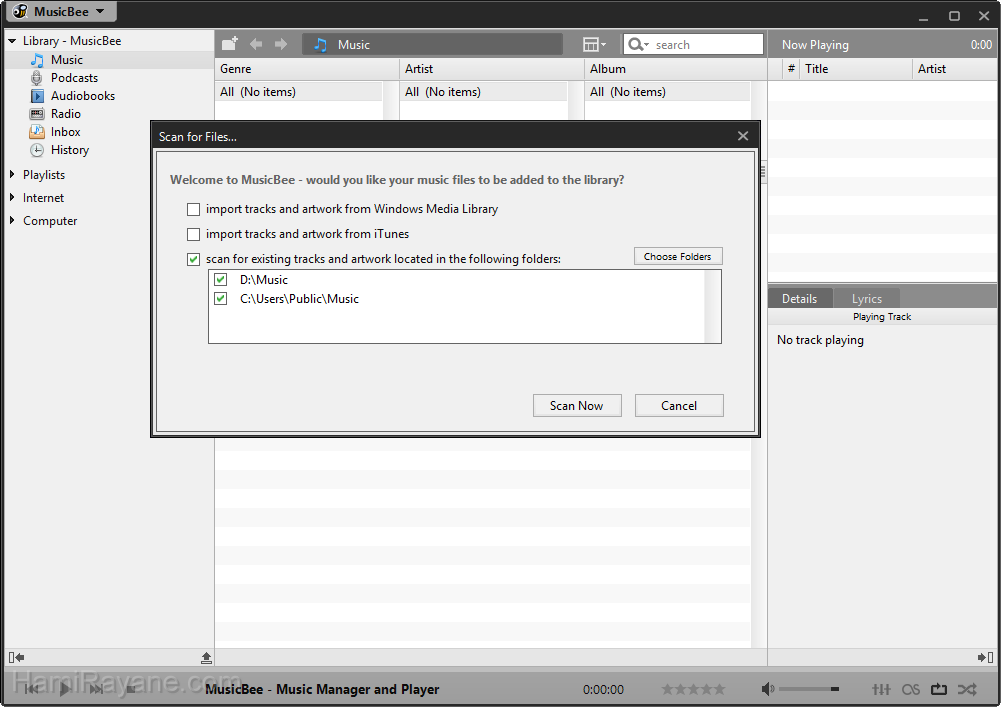Skip to next track
The width and height of the screenshot is (1001, 707).
pos(96,689)
